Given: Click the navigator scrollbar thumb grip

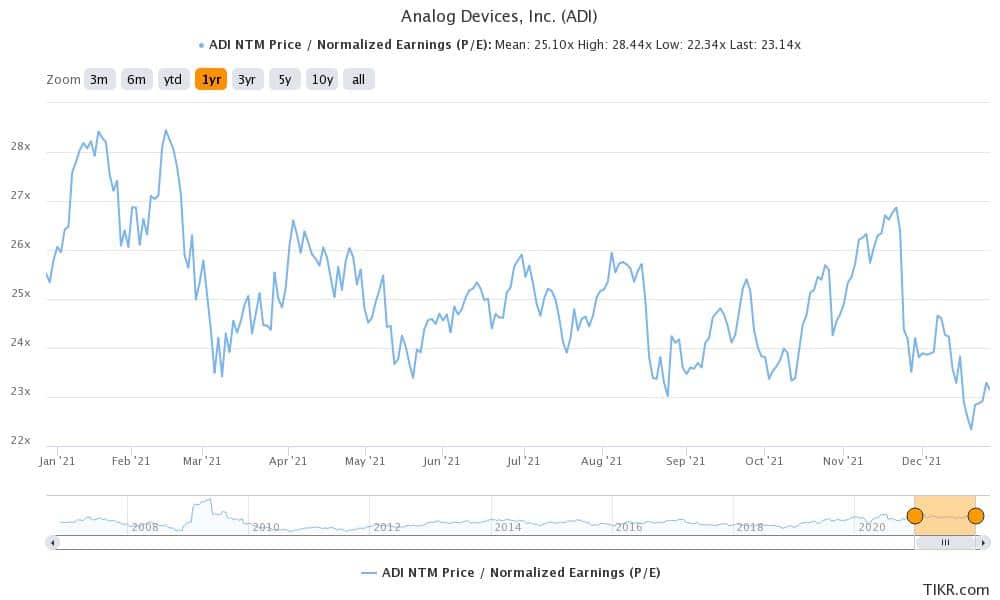Looking at the screenshot, I should click(x=945, y=543).
